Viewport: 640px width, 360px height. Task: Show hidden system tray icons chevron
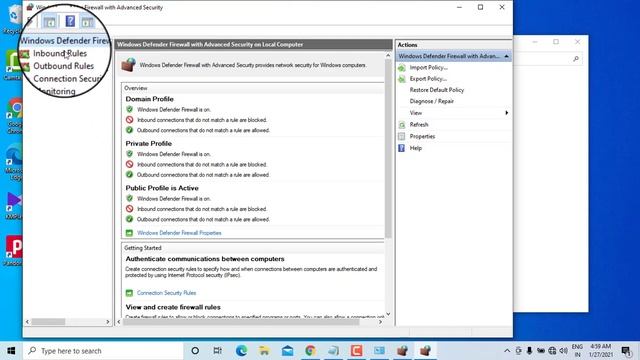507,351
